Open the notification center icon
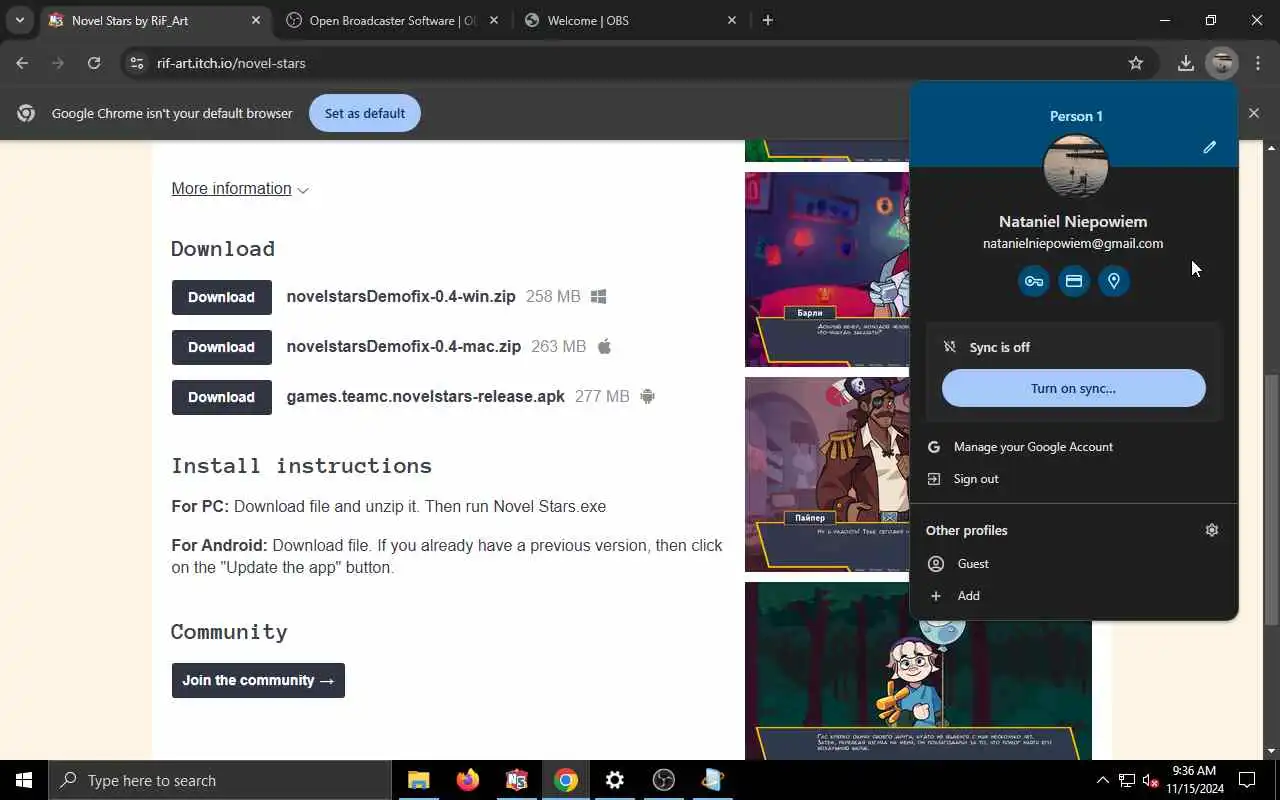Image resolution: width=1280 pixels, height=800 pixels. click(x=1247, y=780)
